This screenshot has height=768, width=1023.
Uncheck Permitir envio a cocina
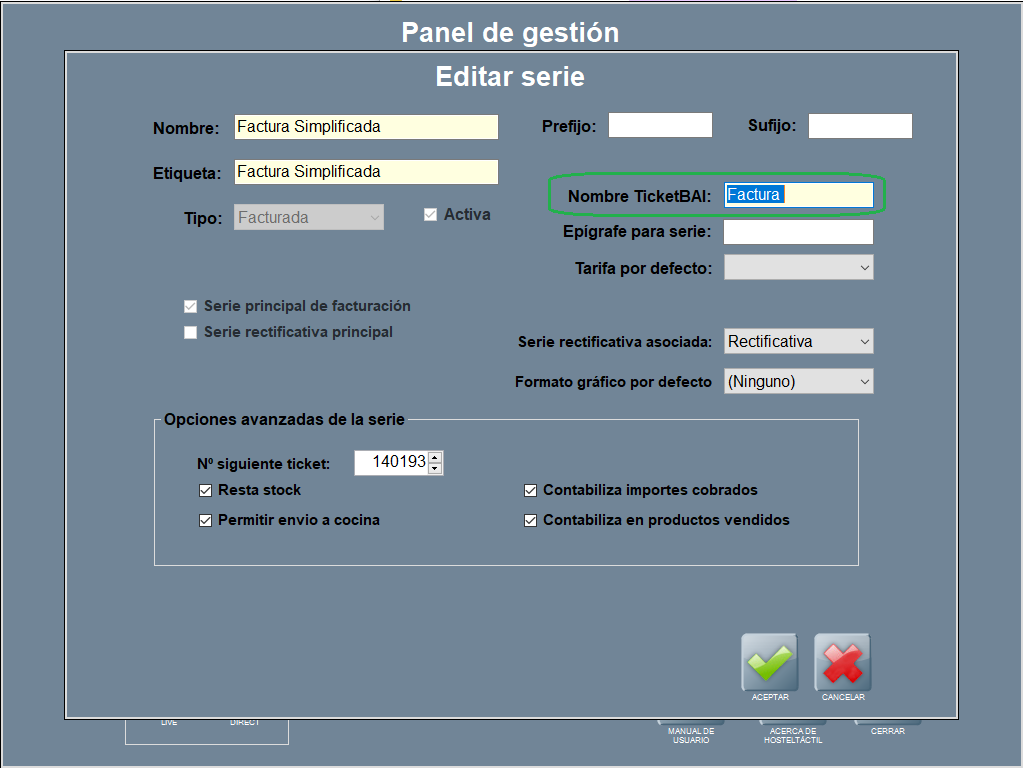pyautogui.click(x=206, y=521)
